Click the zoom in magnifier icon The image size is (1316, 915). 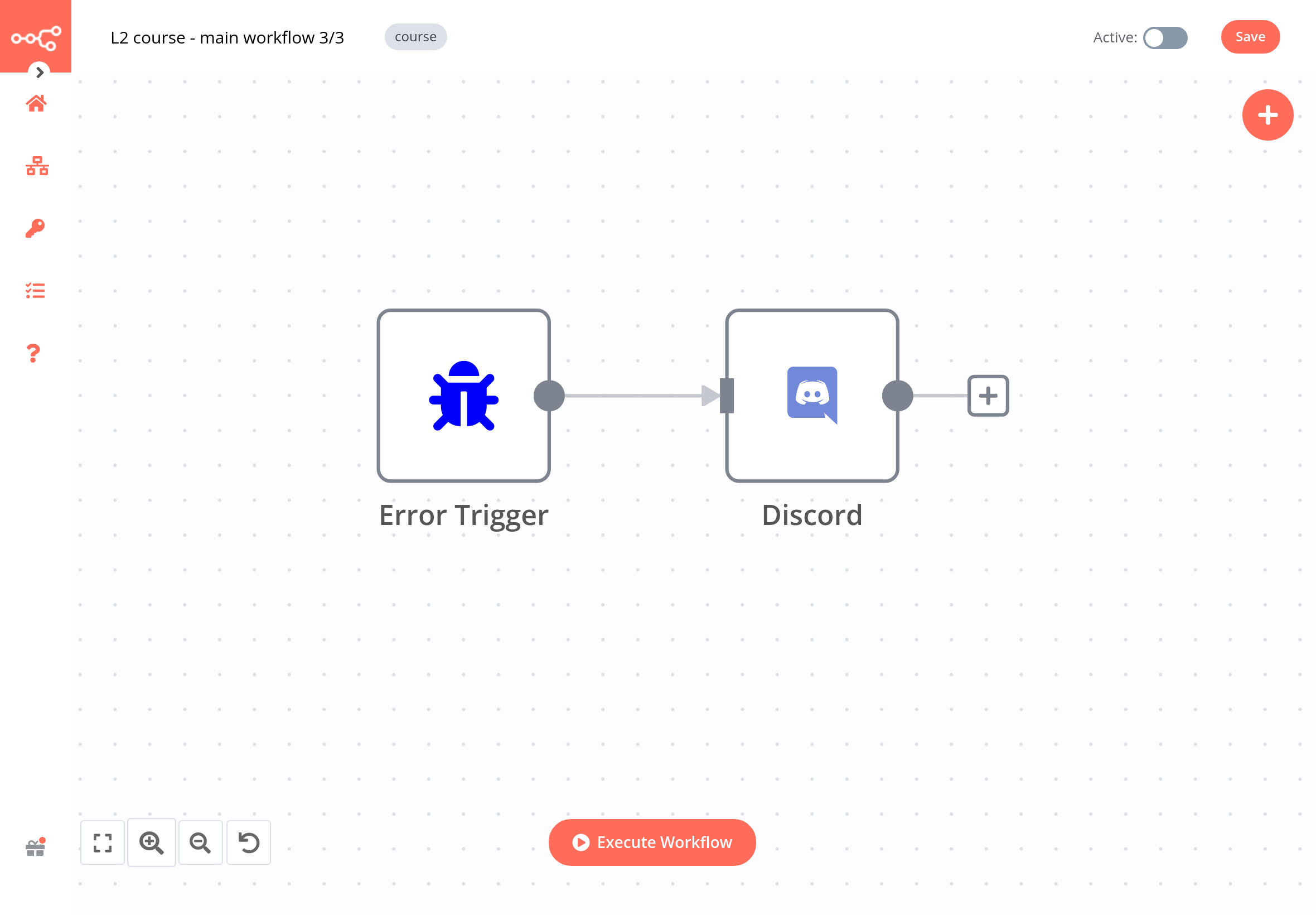151,843
